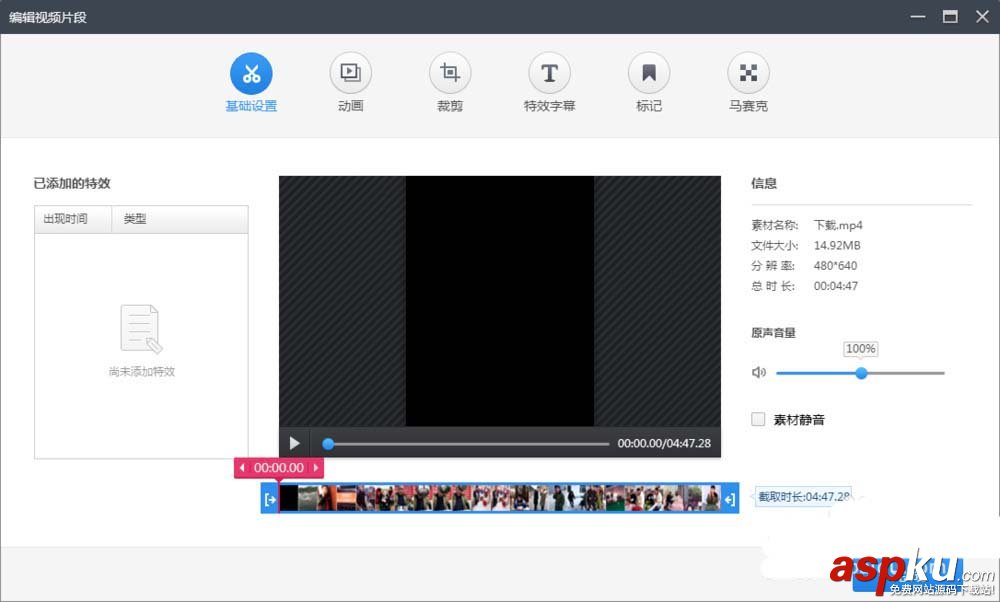Click the video thumbnail strip on the timeline

tap(500, 497)
